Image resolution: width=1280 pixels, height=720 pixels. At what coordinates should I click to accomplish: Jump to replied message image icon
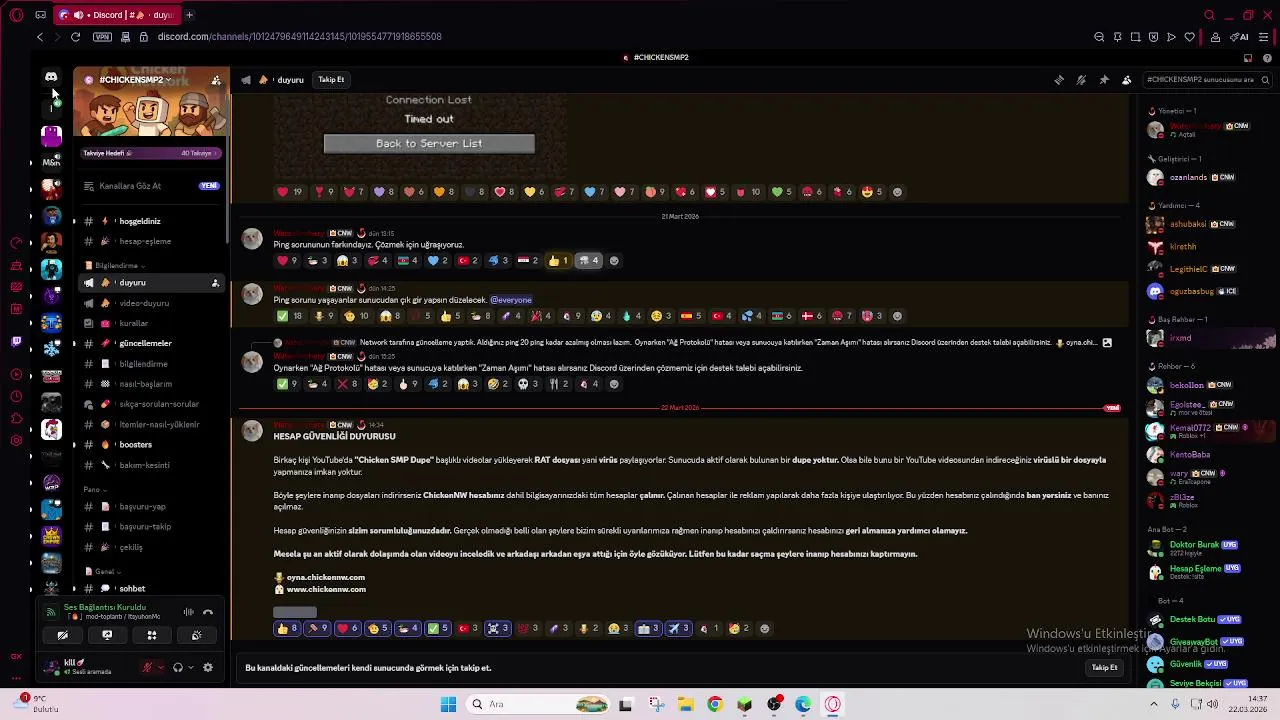(1107, 343)
